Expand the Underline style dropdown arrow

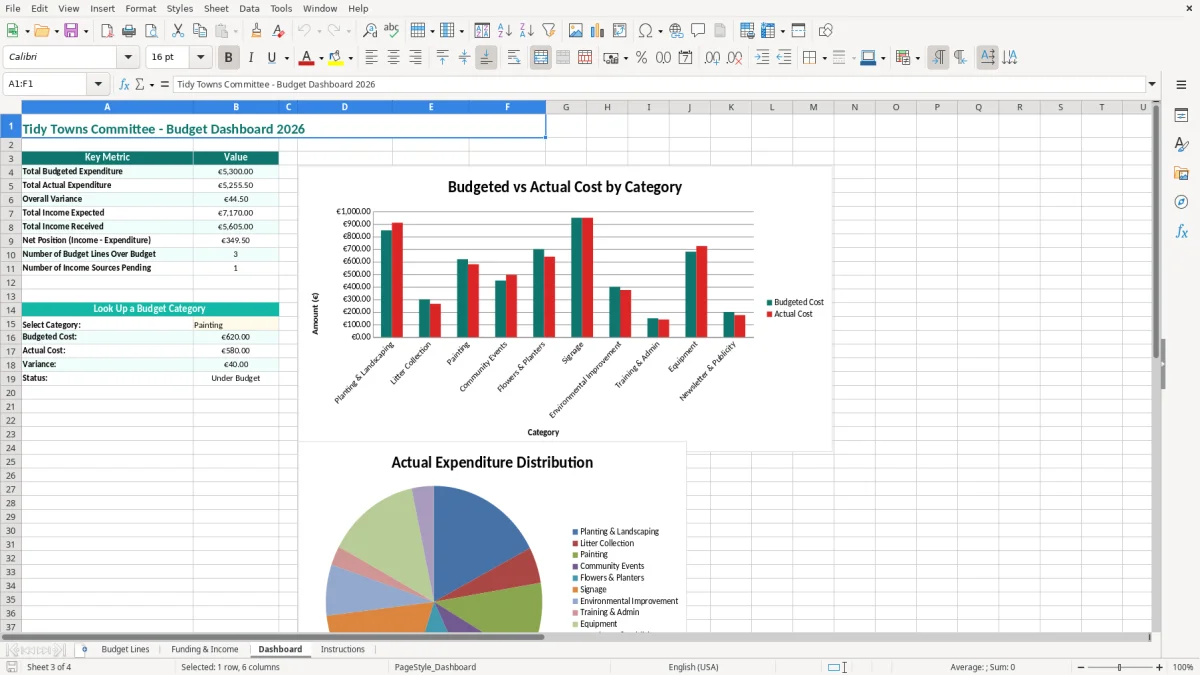click(286, 58)
